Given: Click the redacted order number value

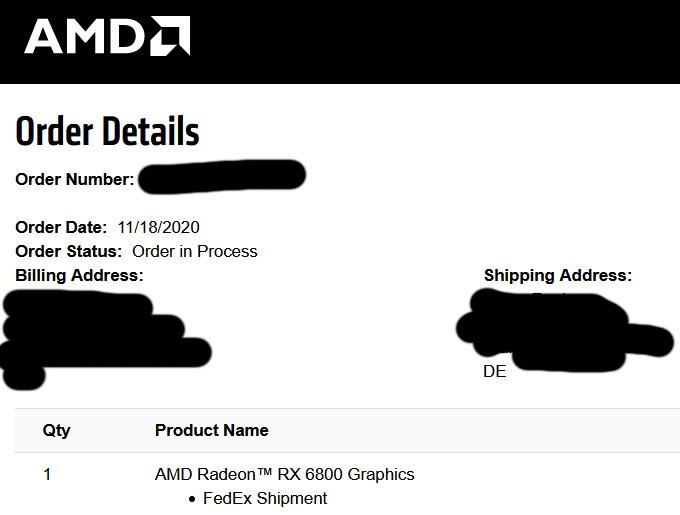Looking at the screenshot, I should [221, 178].
